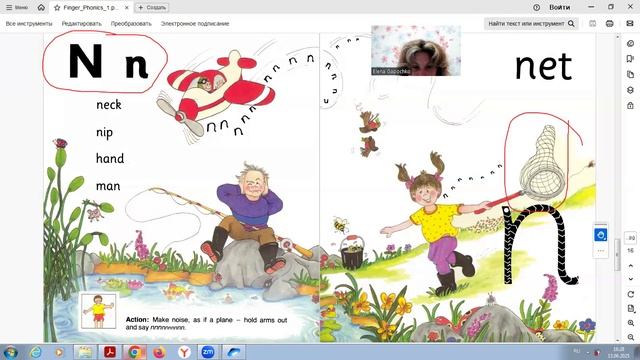Open Yandex Browser from taskbar
The image size is (640, 360).
[184, 352]
